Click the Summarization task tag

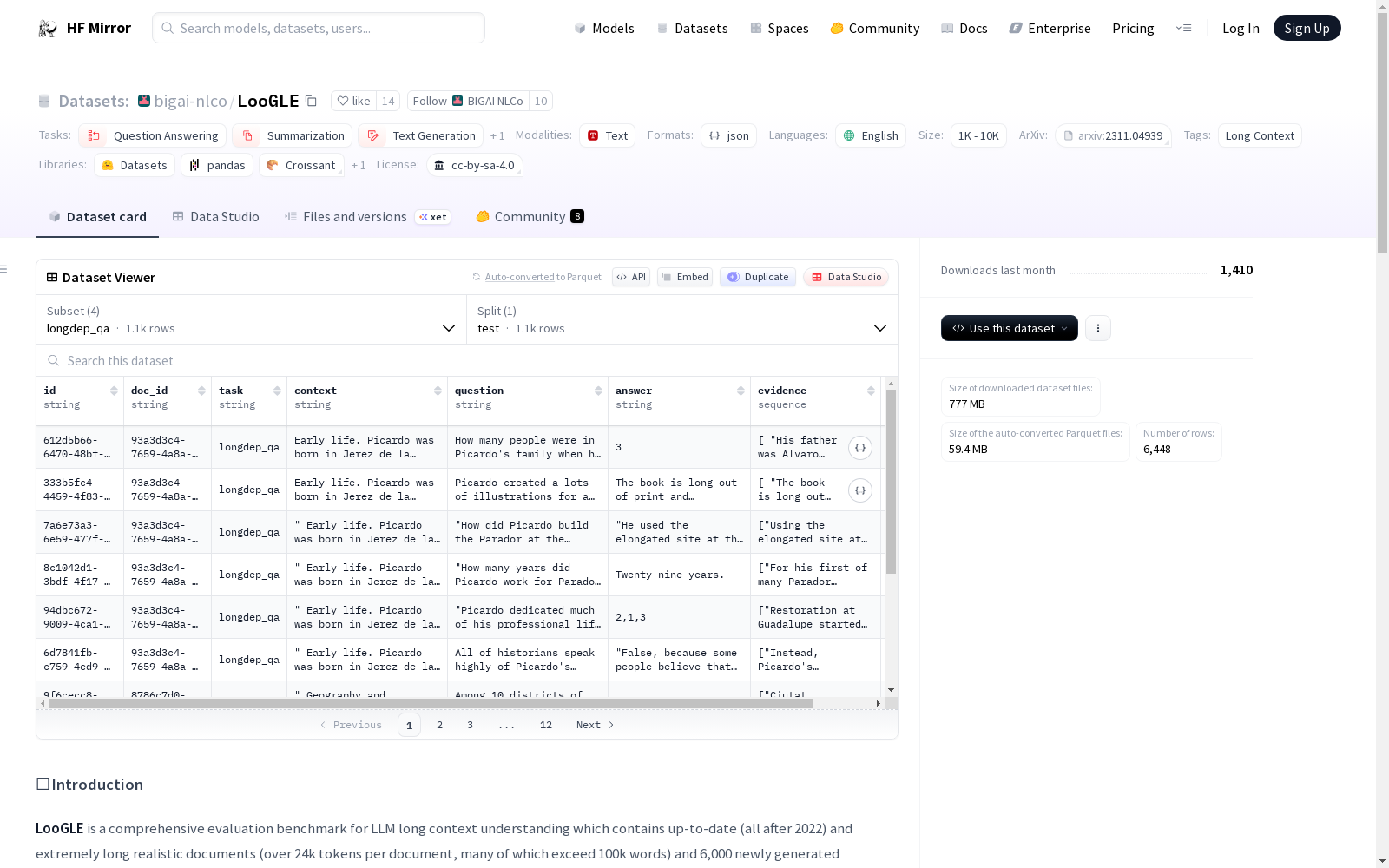(x=292, y=135)
